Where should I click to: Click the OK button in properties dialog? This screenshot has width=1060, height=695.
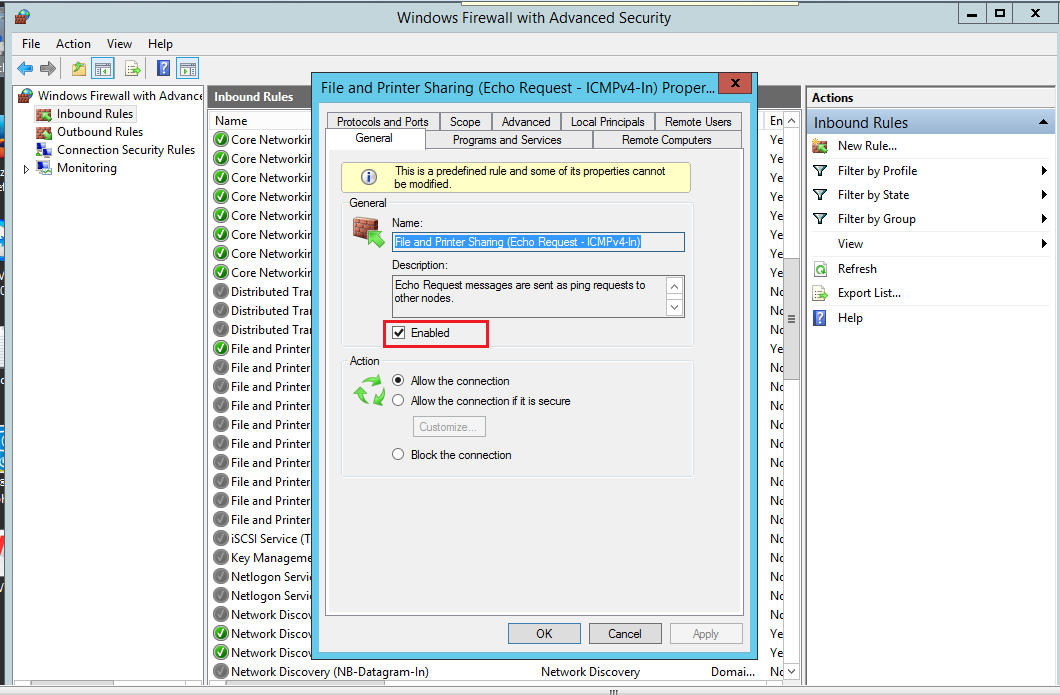544,633
